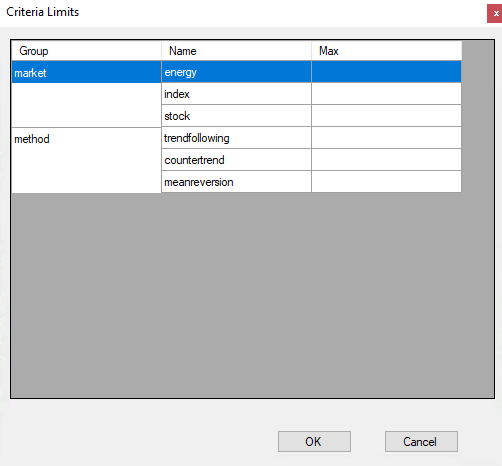Edit the Max value for energy
The width and height of the screenshot is (502, 466).
pos(387,72)
